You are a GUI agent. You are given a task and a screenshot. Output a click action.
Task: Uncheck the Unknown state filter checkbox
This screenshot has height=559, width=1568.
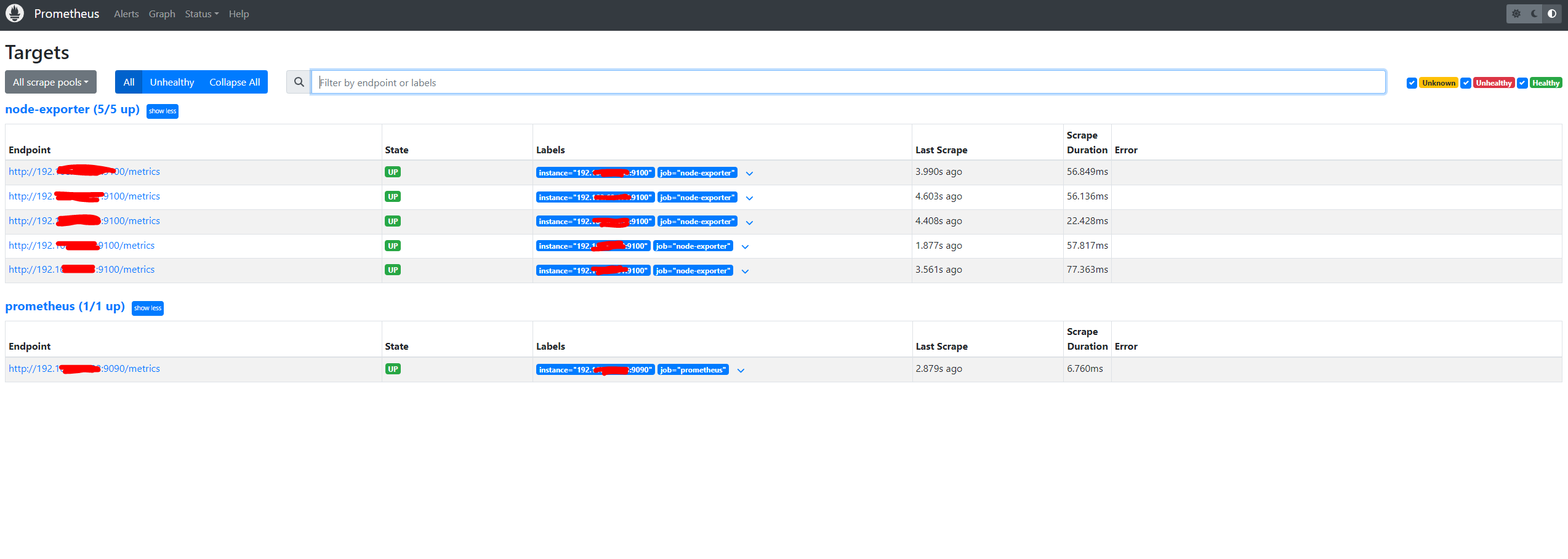(x=1412, y=83)
